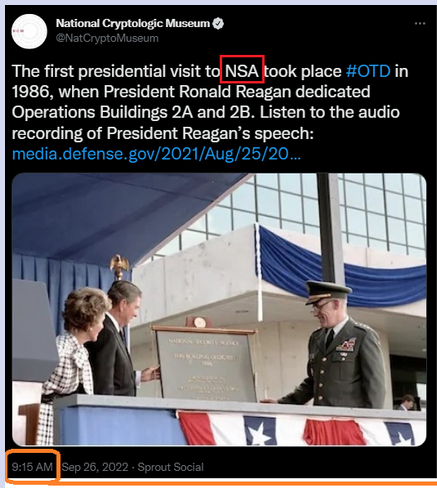Screen dimensions: 437x488
Task: Click the Sep 26, 2022 date
Action: 95,467
